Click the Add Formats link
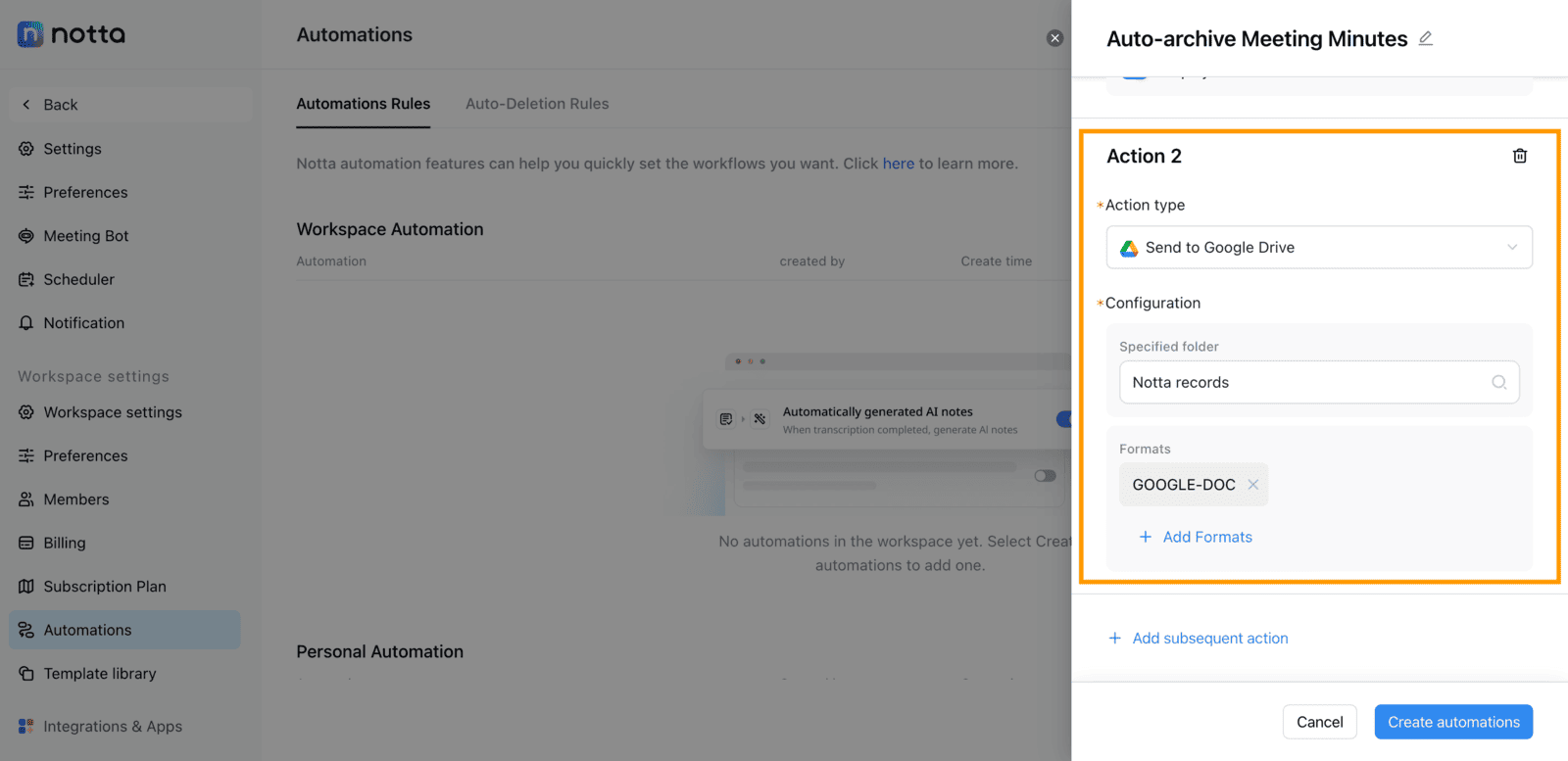This screenshot has width=1568, height=761. [1207, 537]
